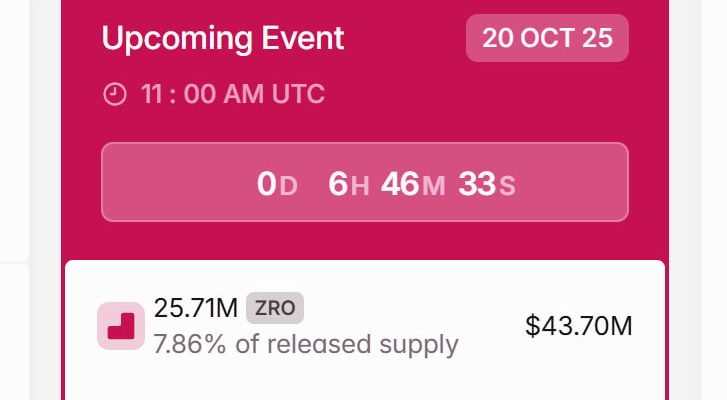Click the 46M minutes countdown value

coord(412,184)
